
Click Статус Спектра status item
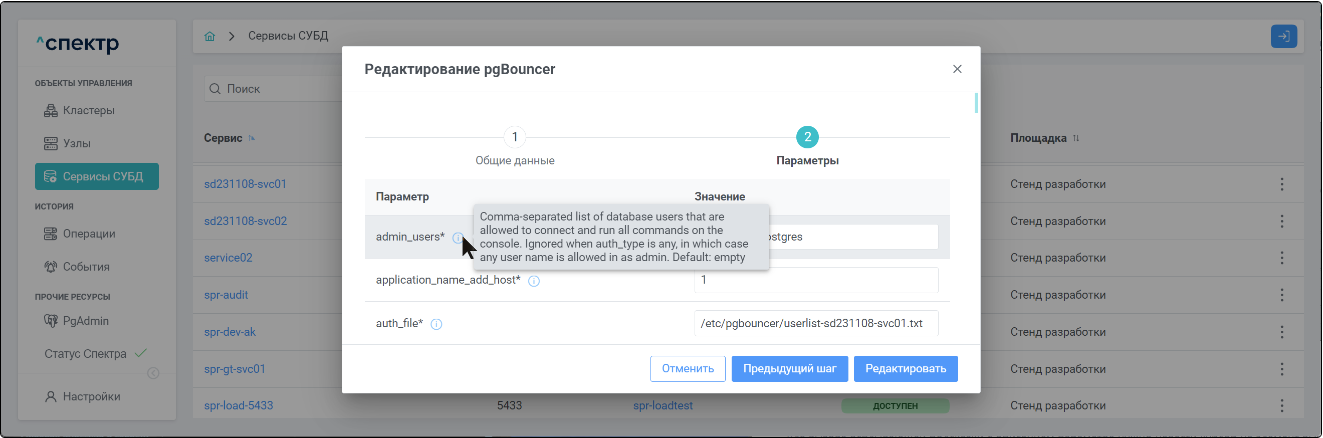96,353
